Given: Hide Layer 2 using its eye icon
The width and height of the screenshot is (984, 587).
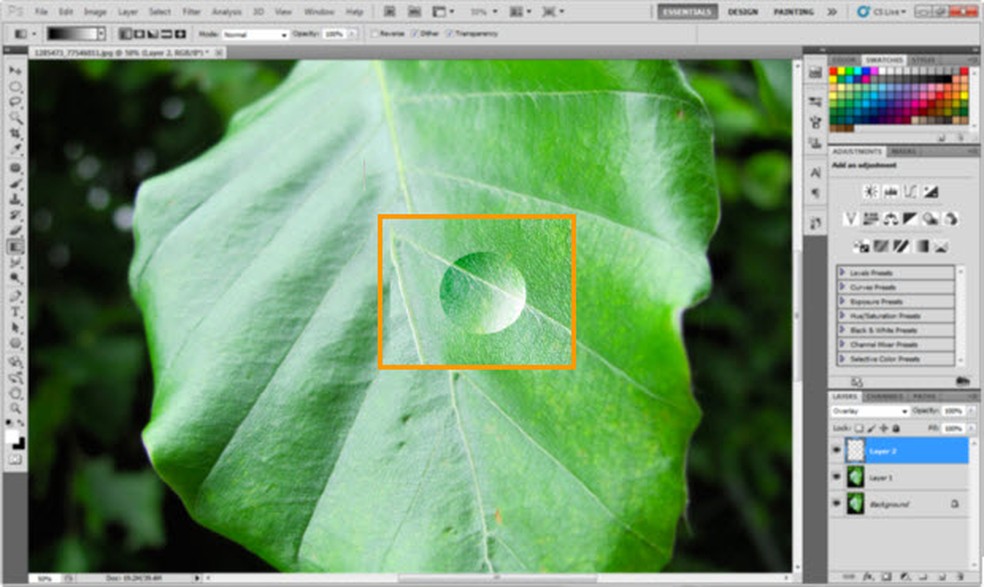Looking at the screenshot, I should pos(837,451).
